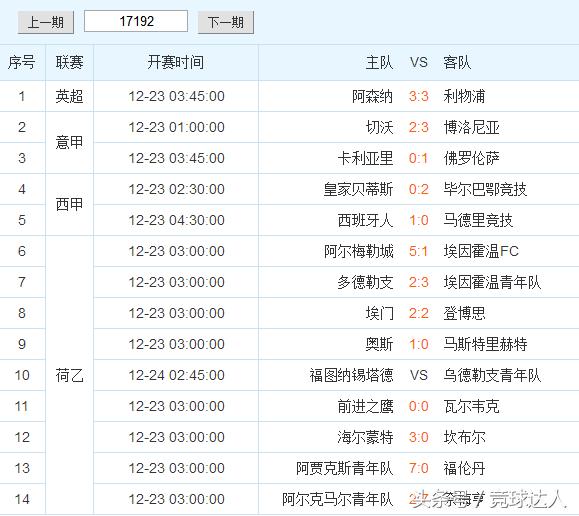The image size is (579, 516).
Task: Click the 3:3 score in the 阿森纳 row
Action: (418, 96)
